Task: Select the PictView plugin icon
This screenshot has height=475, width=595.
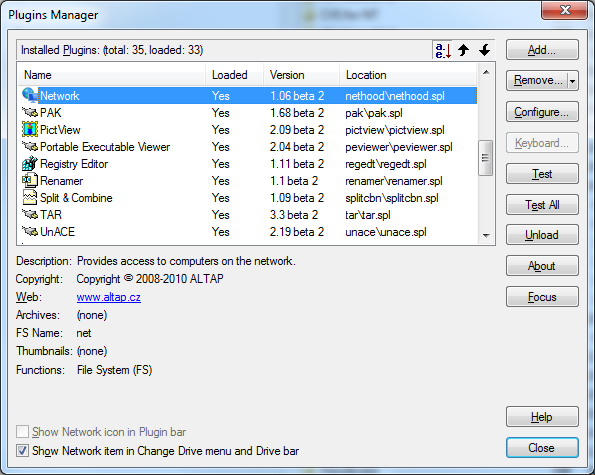Action: pos(30,129)
